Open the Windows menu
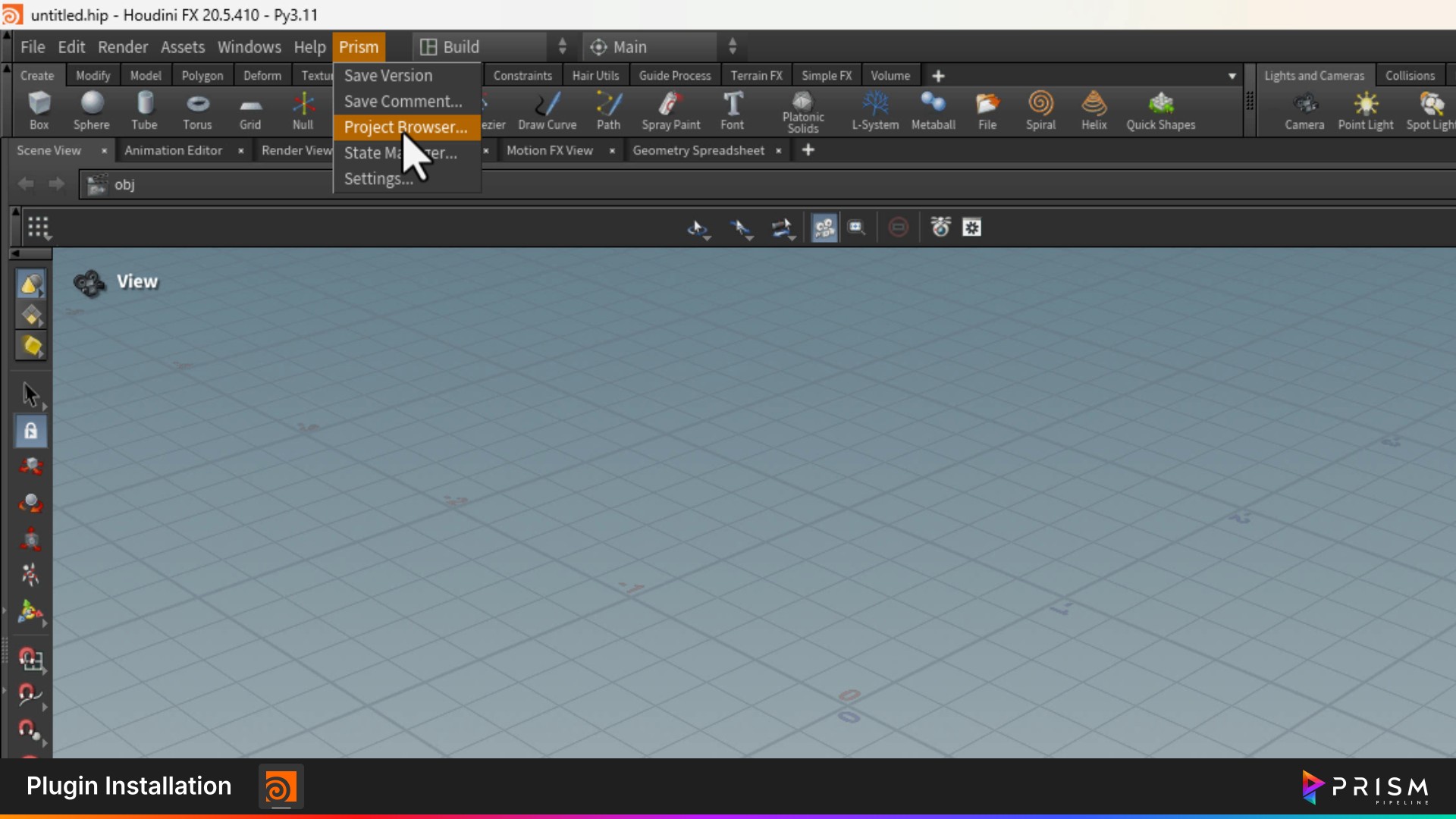The width and height of the screenshot is (1456, 819). click(249, 47)
